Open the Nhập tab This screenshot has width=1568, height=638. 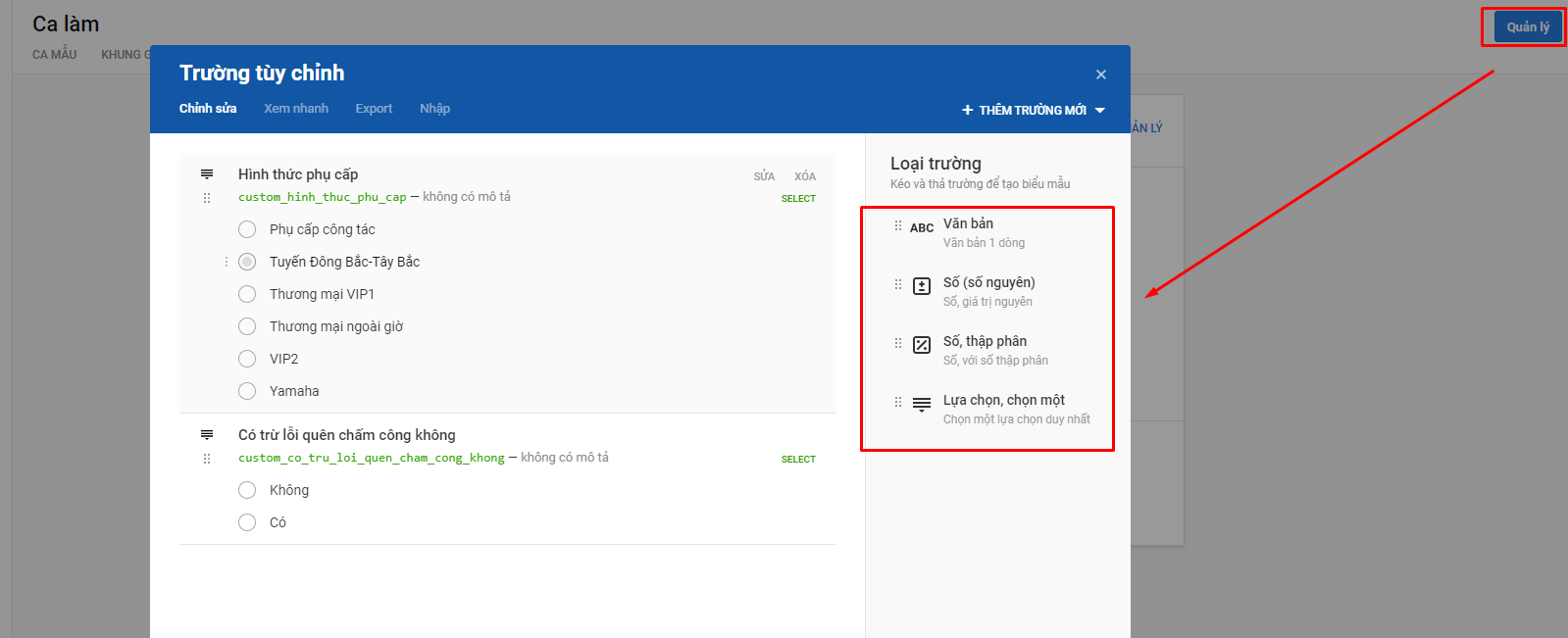pos(435,109)
